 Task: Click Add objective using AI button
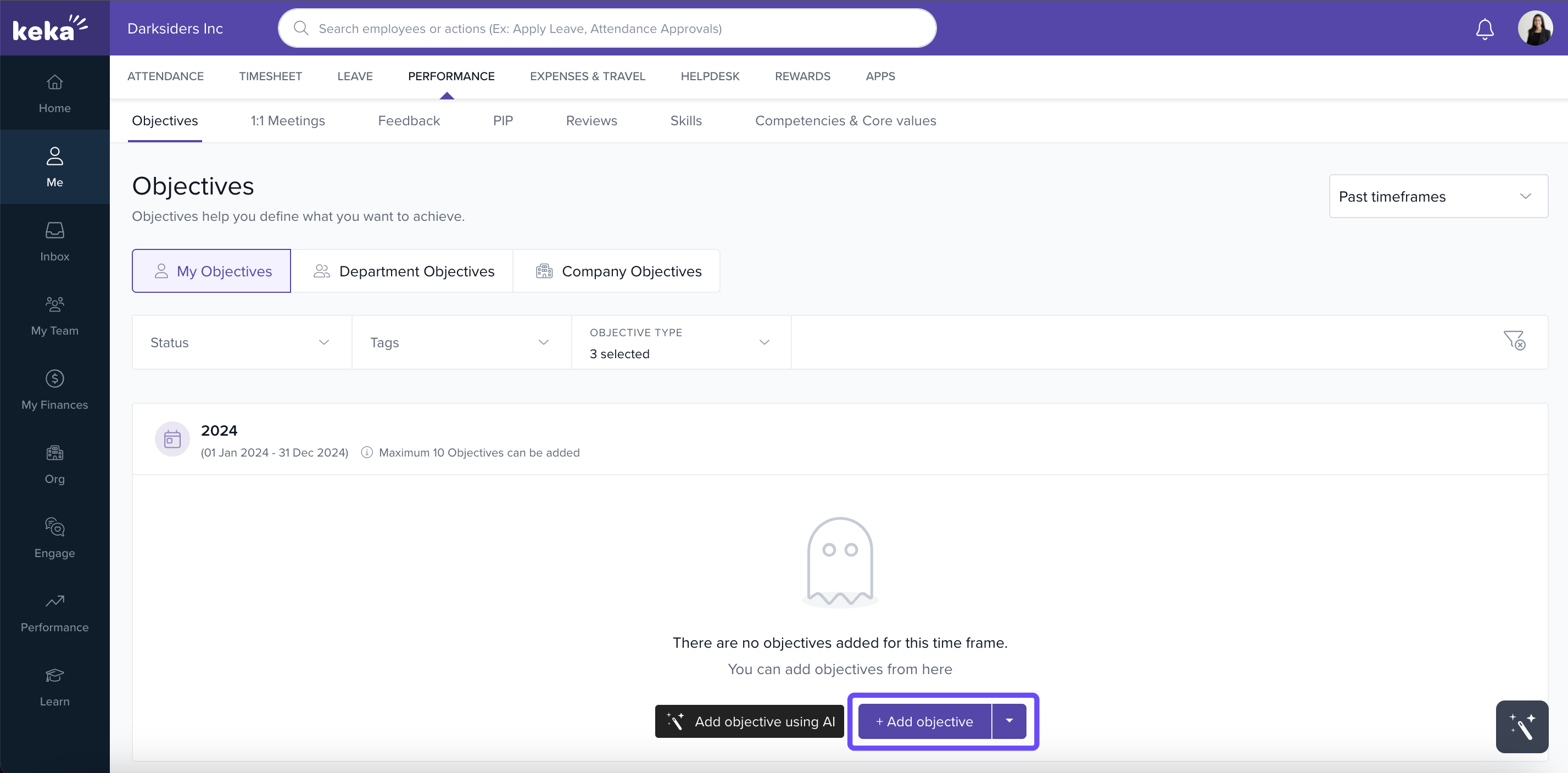[749, 721]
